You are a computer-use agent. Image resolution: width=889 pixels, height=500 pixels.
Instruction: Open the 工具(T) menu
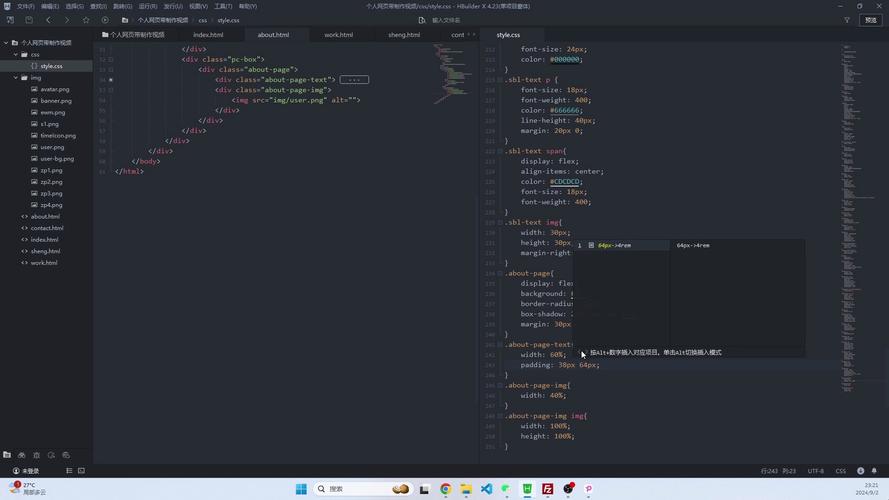(223, 6)
